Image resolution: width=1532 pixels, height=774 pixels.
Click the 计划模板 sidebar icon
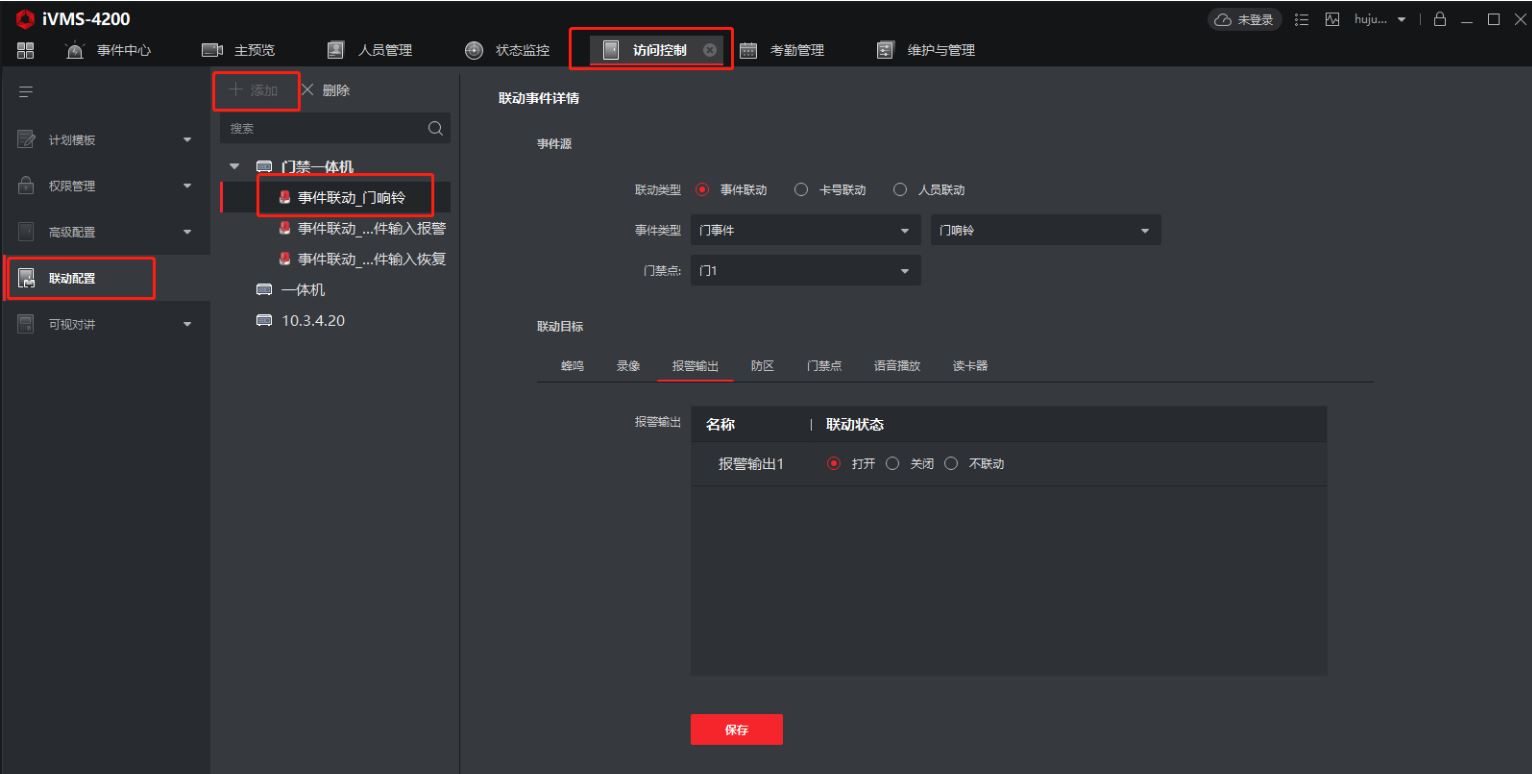27,140
